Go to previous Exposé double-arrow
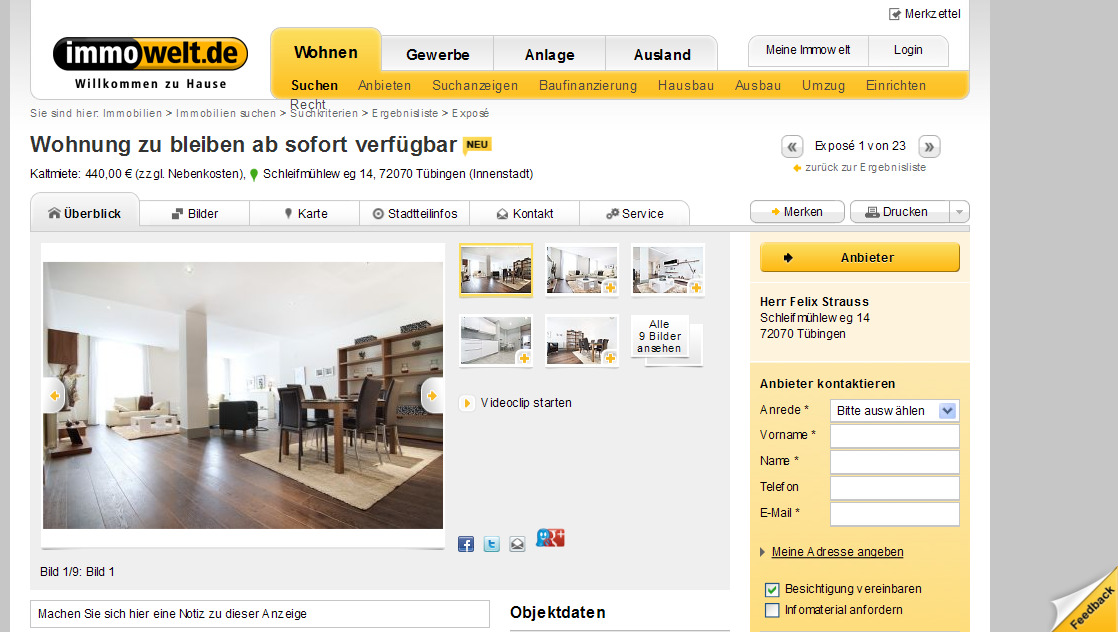 click(791, 146)
